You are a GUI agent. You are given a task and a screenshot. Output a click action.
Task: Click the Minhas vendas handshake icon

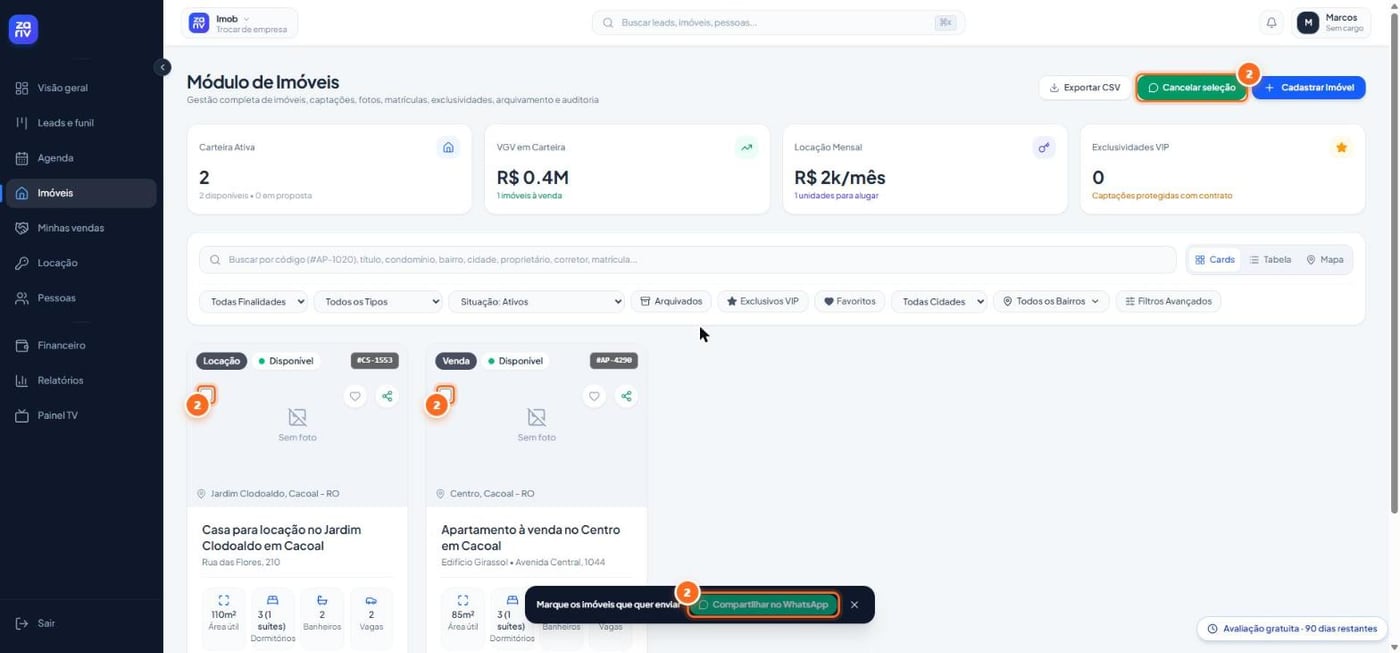point(22,228)
